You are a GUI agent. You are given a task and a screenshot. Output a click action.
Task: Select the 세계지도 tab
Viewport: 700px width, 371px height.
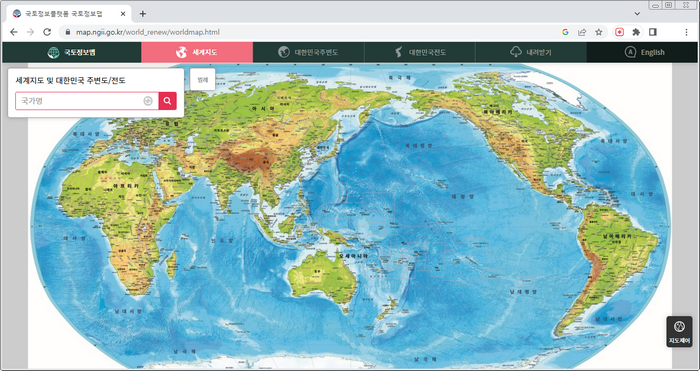point(197,52)
